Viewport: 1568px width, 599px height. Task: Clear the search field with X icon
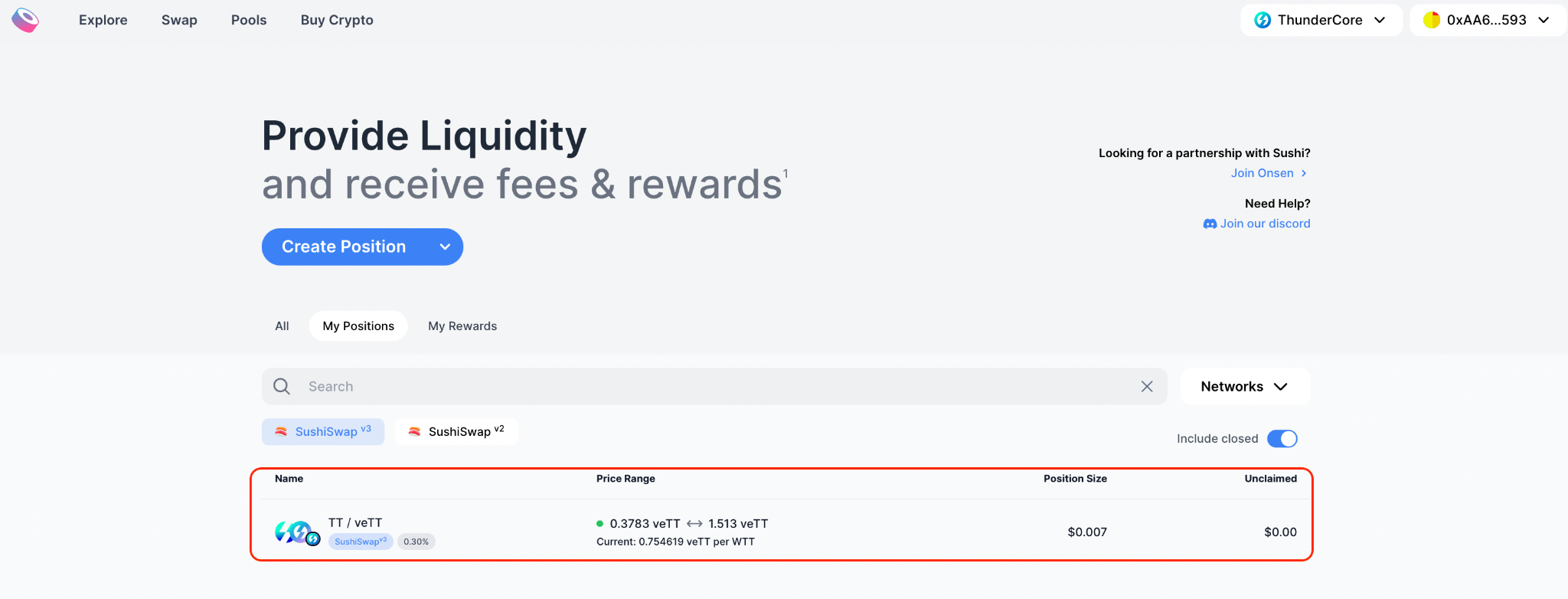tap(1147, 387)
